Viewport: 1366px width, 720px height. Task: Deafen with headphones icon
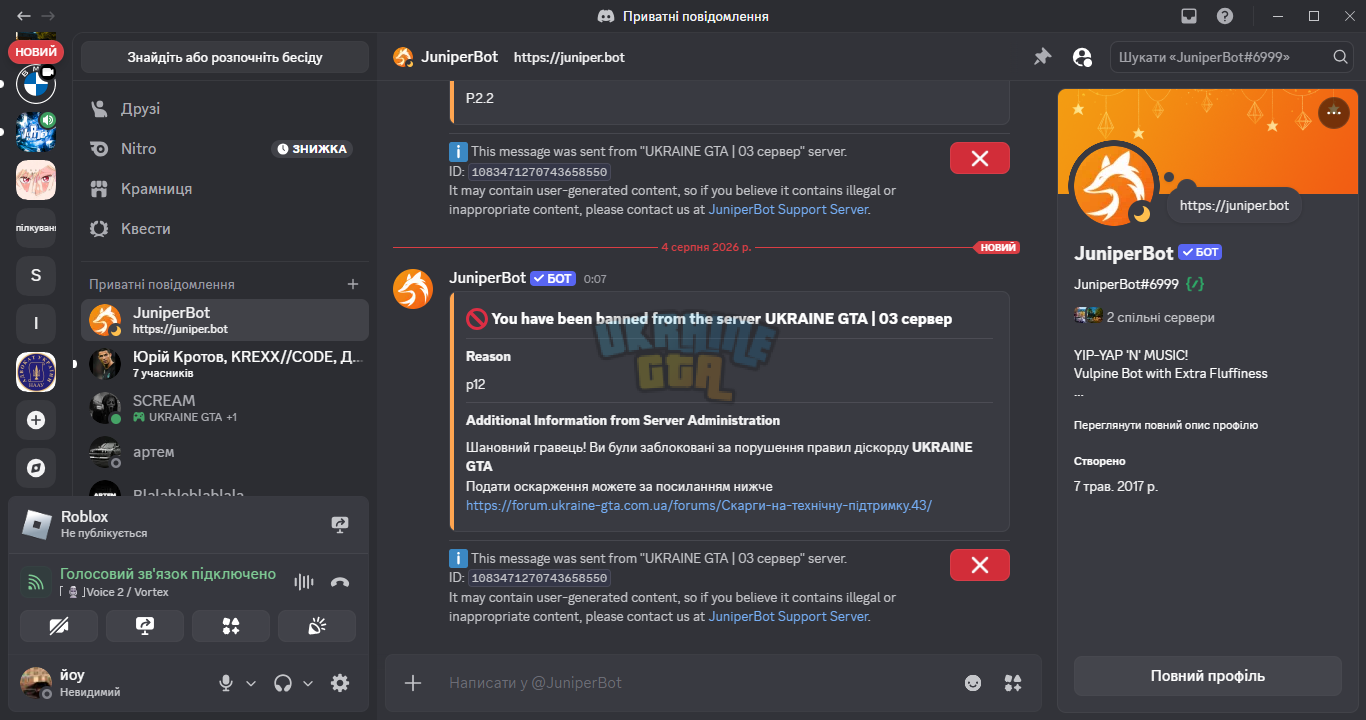[283, 683]
